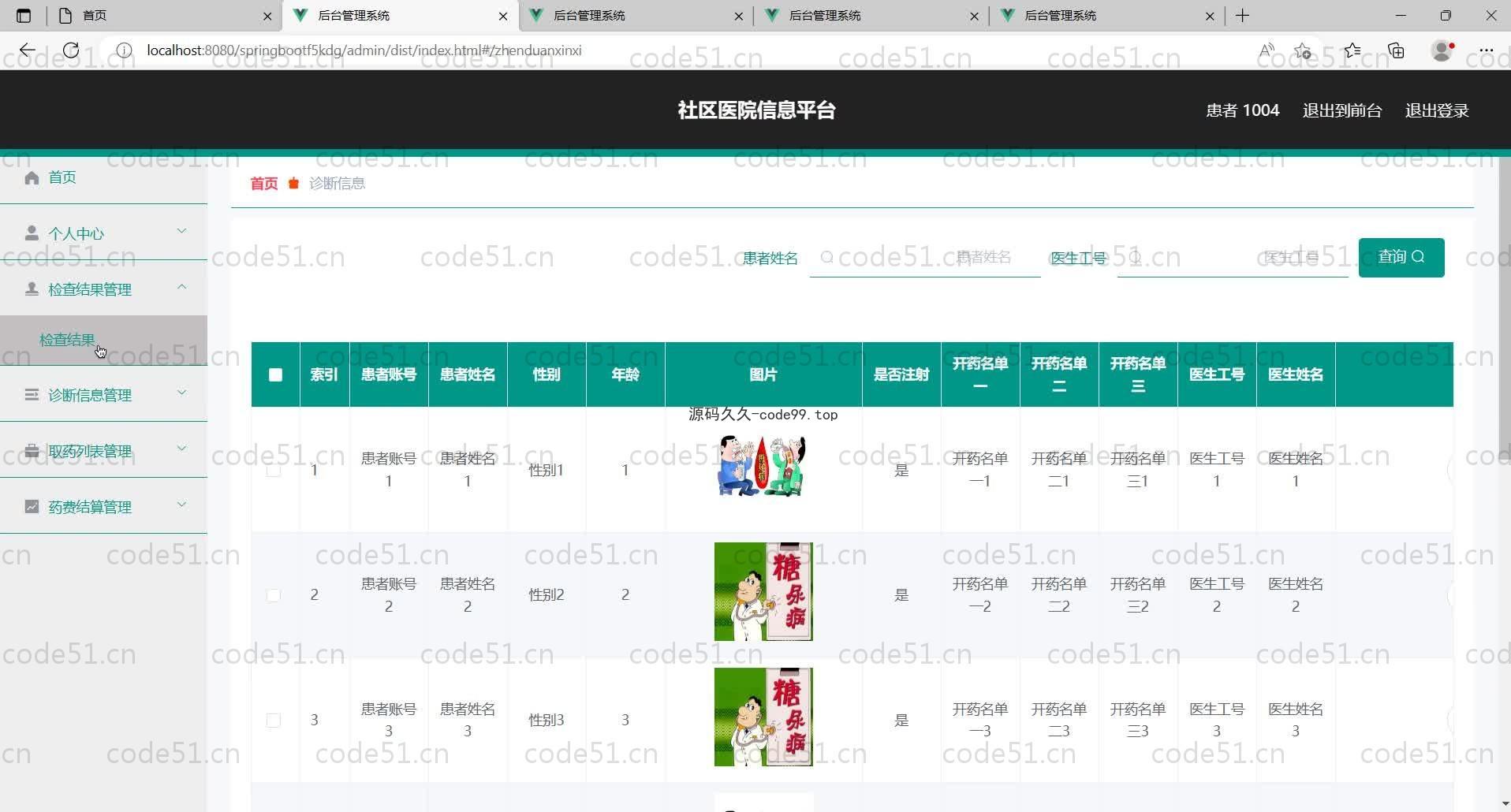Viewport: 1511px width, 812px height.
Task: Check the row 2 checkbox
Action: click(x=274, y=595)
